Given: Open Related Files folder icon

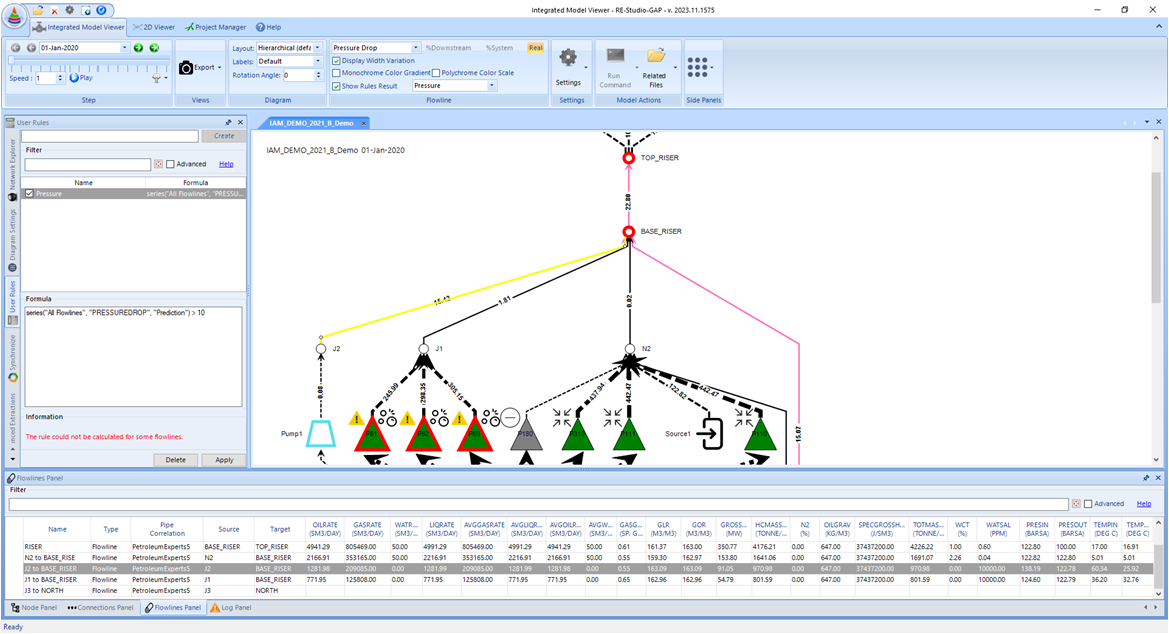Looking at the screenshot, I should click(655, 57).
